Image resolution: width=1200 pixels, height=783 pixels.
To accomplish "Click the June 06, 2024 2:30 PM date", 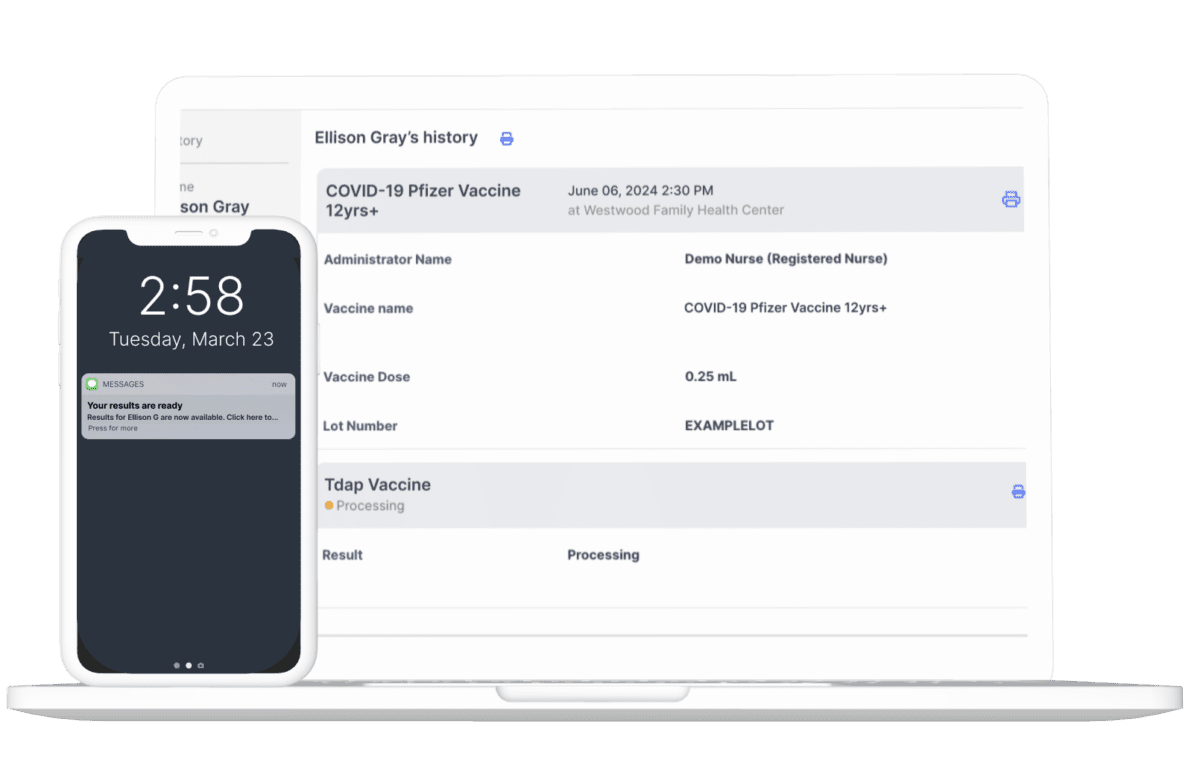I will tap(640, 191).
